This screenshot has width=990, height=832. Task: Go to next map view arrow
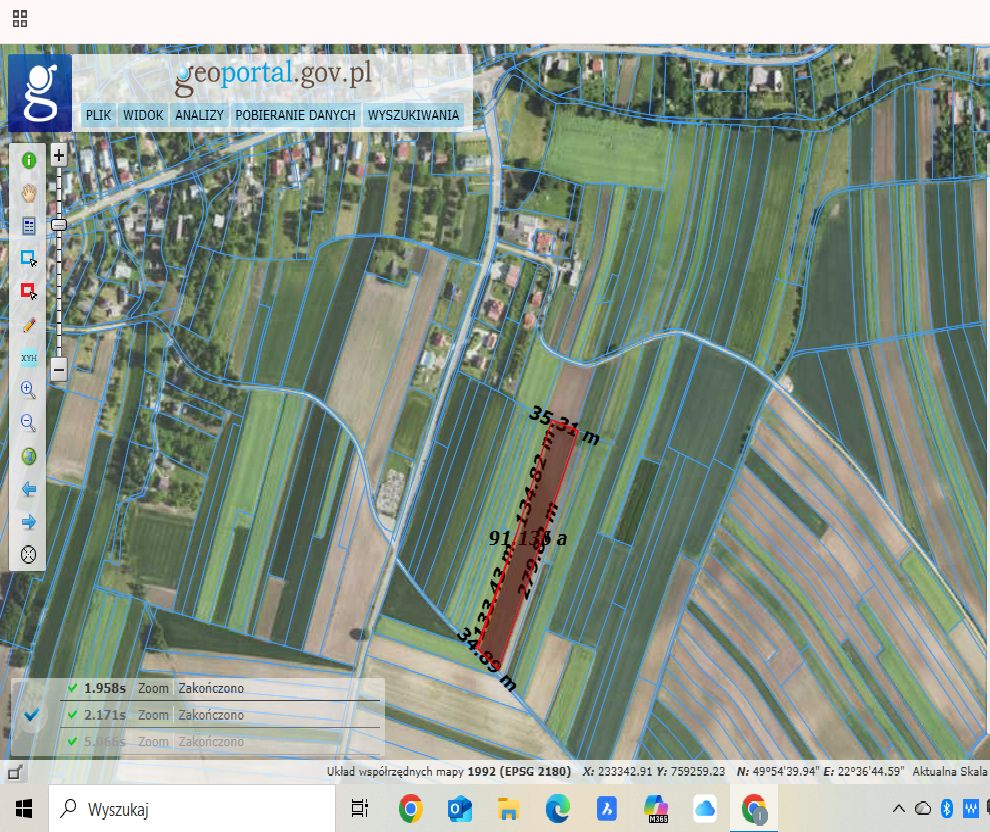(x=28, y=522)
